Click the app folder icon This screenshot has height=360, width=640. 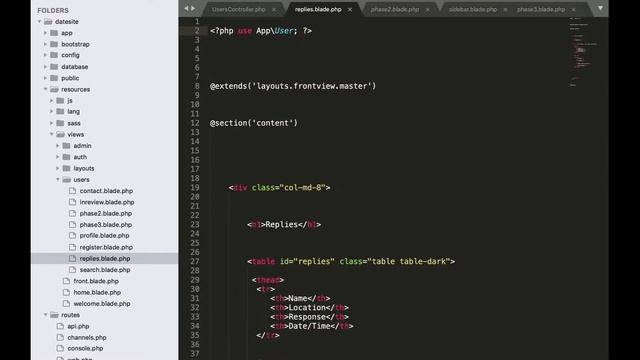pyautogui.click(x=54, y=33)
